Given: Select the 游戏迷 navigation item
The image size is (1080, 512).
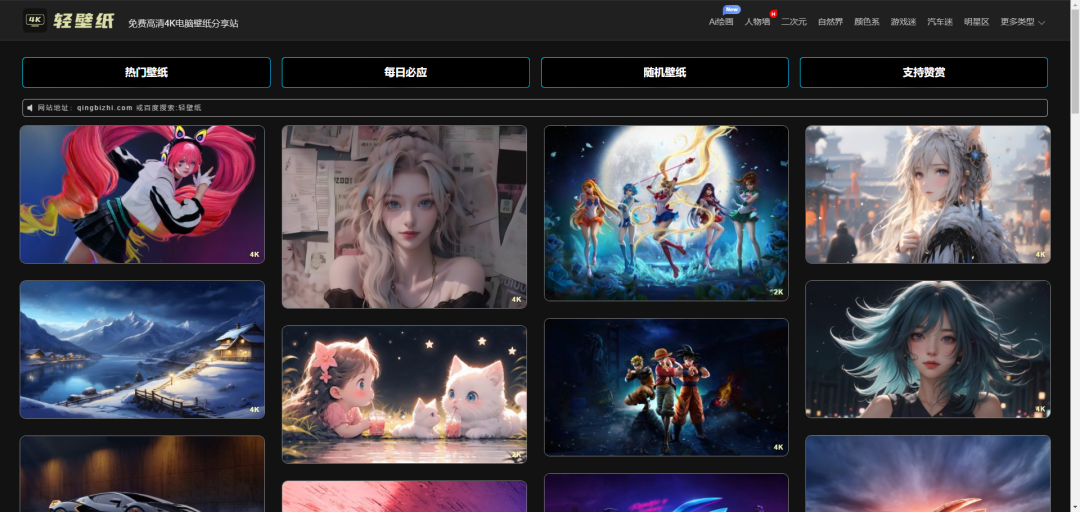Looking at the screenshot, I should pos(903,22).
